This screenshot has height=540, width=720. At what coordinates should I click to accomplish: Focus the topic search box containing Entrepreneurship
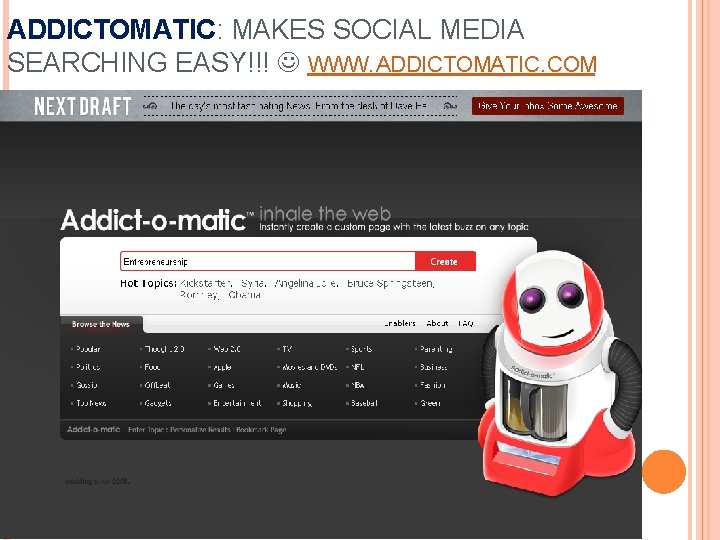(268, 261)
